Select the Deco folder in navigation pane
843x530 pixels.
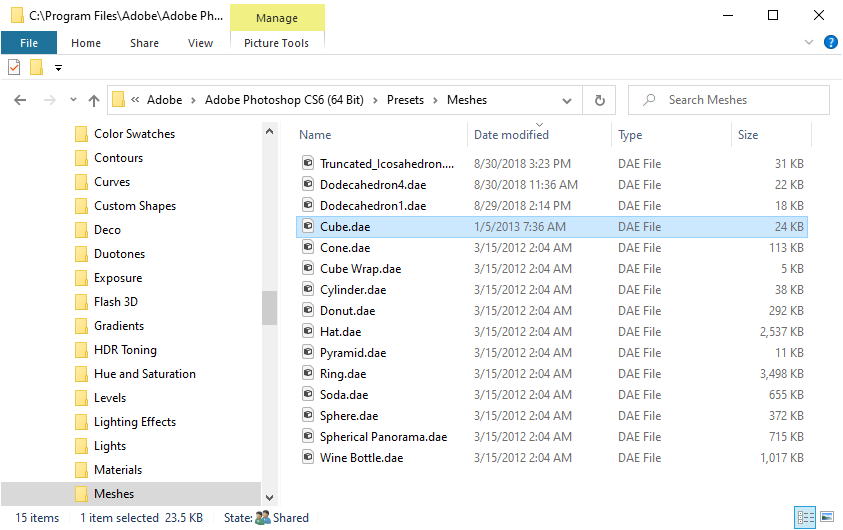(x=107, y=230)
